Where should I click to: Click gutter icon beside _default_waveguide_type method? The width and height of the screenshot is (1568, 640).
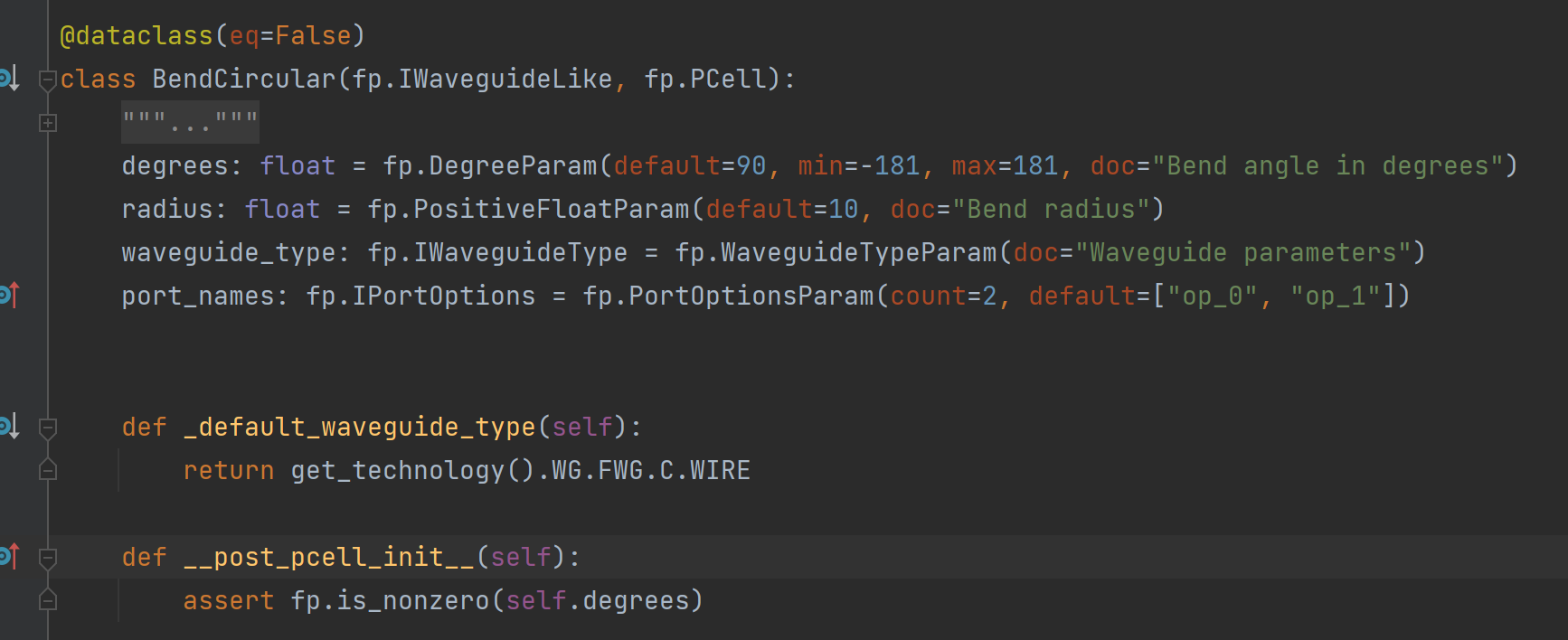pos(9,426)
